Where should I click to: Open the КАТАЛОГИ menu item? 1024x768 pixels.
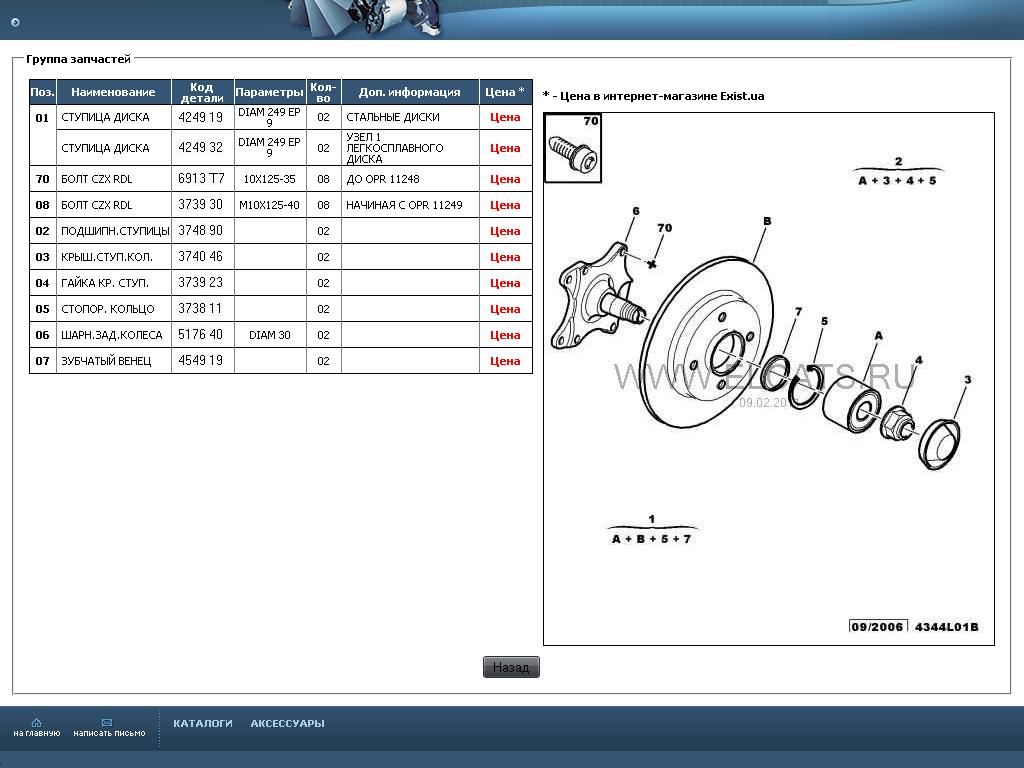point(203,723)
